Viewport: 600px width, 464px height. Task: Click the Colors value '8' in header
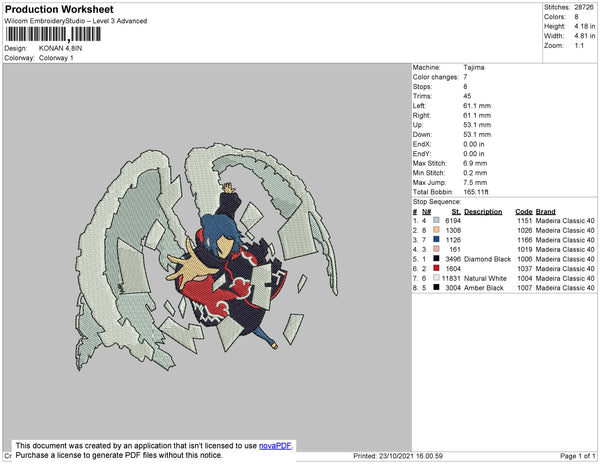[x=576, y=17]
